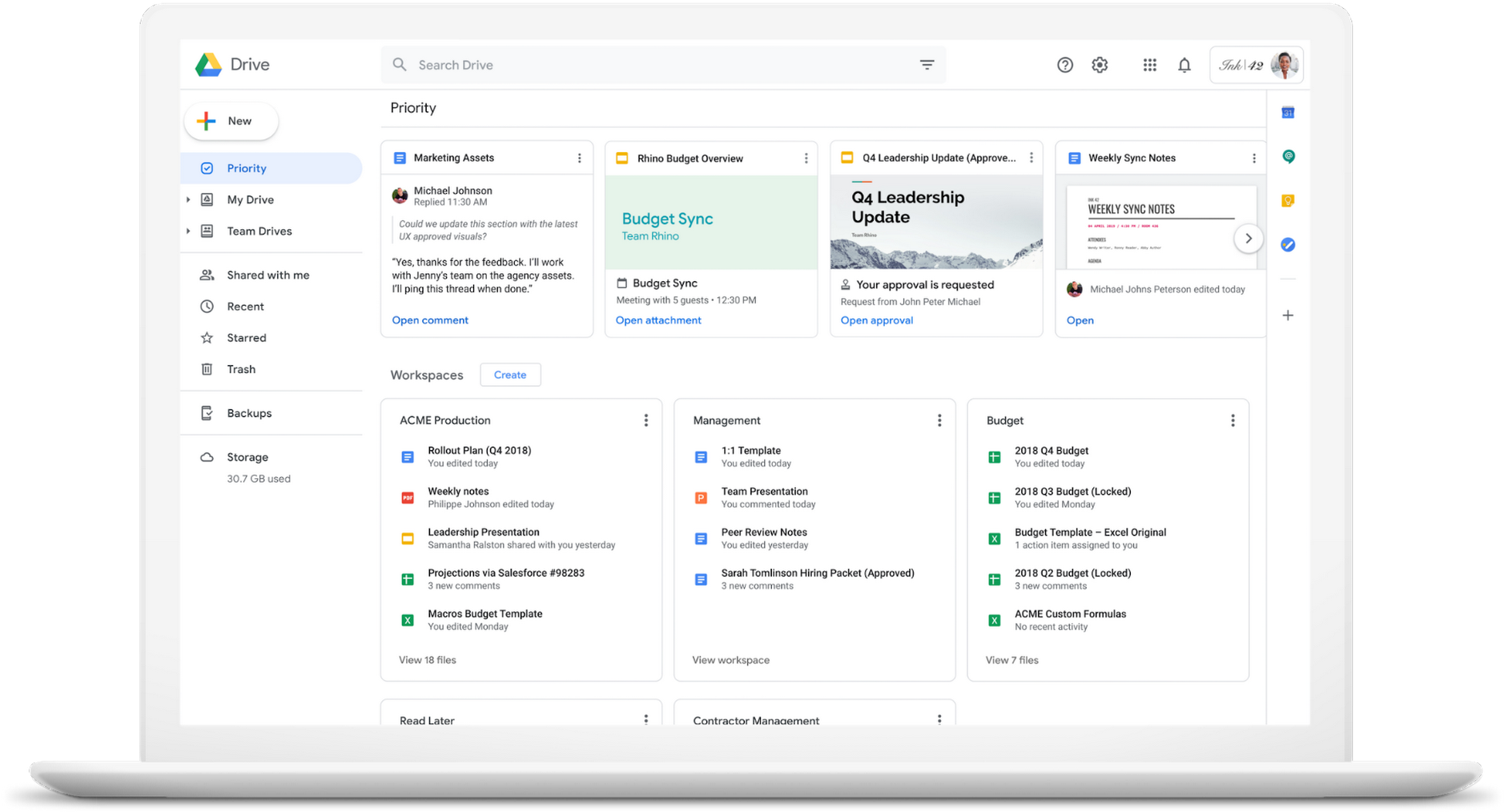Expand the Team Drives tree arrow
1504x812 pixels.
[188, 231]
